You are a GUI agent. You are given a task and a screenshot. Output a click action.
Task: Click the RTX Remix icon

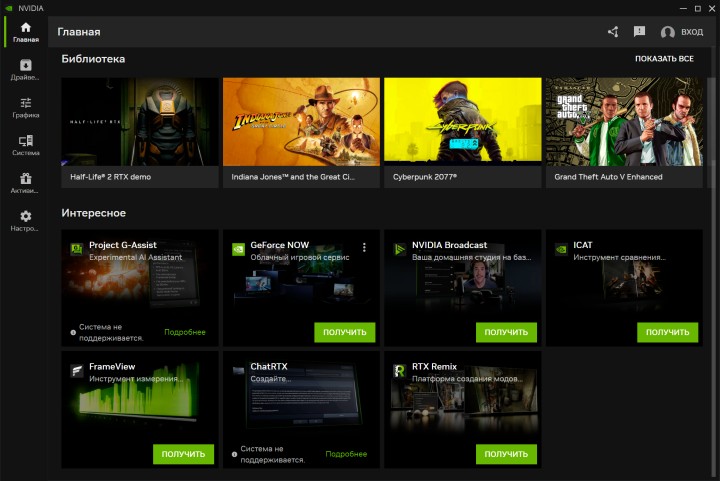[399, 370]
